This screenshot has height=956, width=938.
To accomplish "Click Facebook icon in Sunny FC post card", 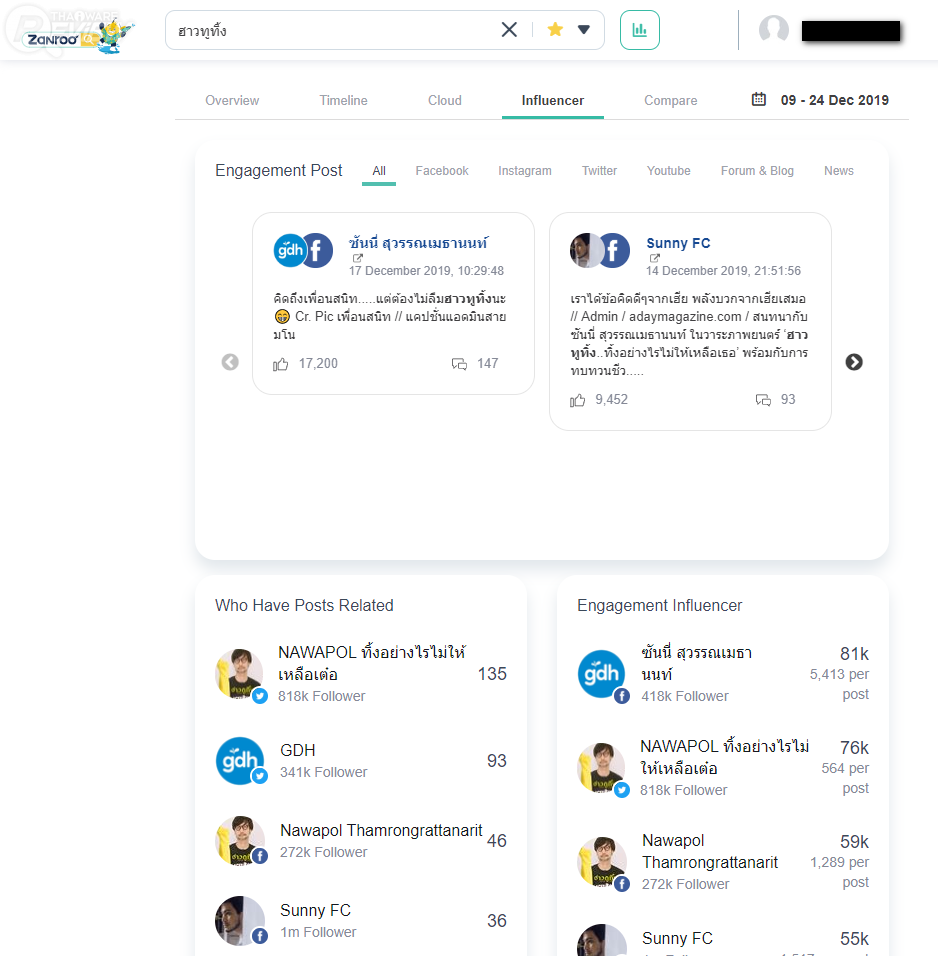I will pos(614,250).
